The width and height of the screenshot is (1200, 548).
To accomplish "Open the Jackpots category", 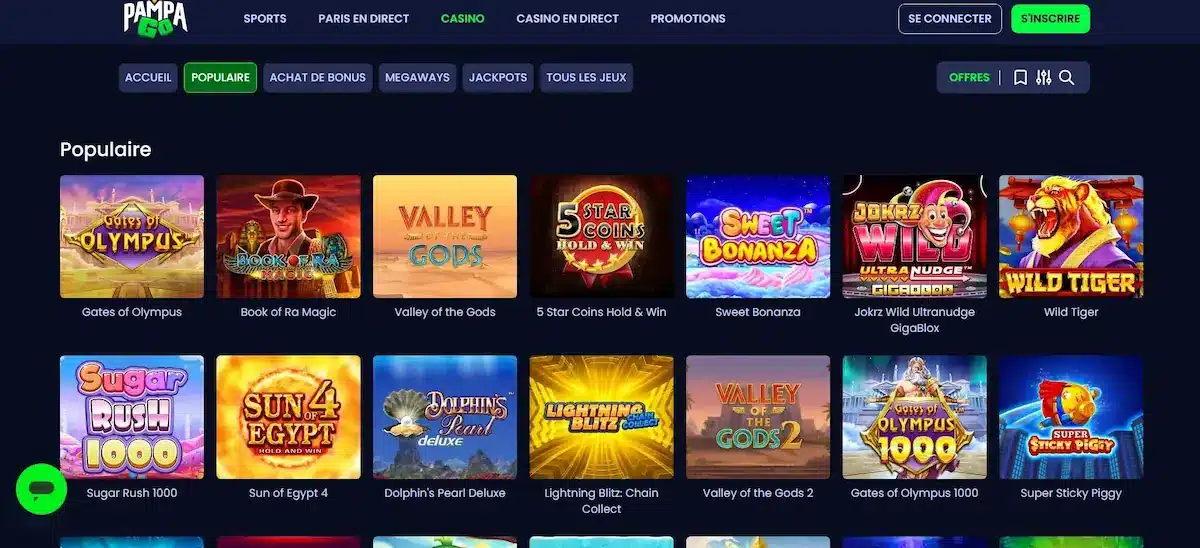I will click(498, 77).
